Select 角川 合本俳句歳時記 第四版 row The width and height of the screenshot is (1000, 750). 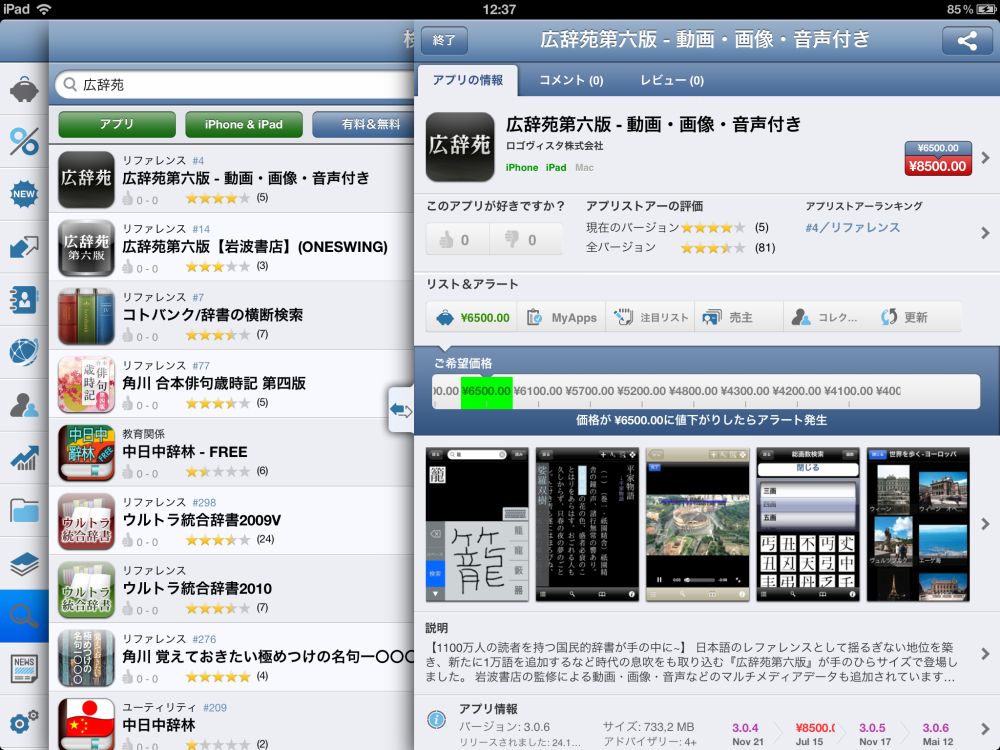point(232,384)
